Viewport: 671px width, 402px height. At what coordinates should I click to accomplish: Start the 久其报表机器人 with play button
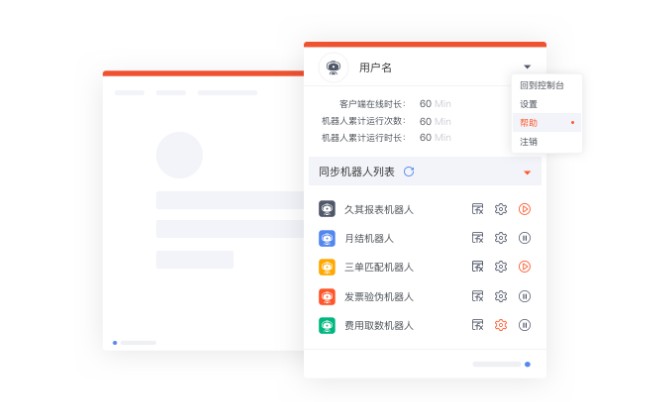point(525,209)
